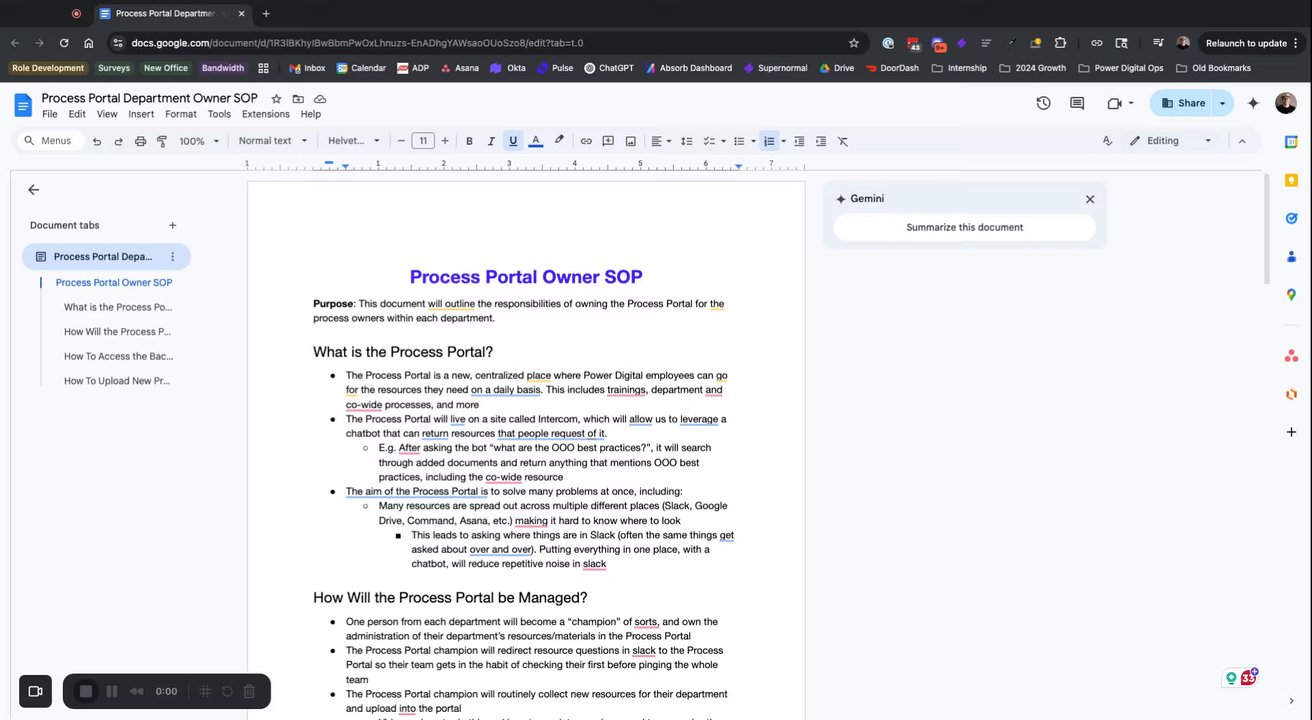Open the text color picker

[536, 141]
